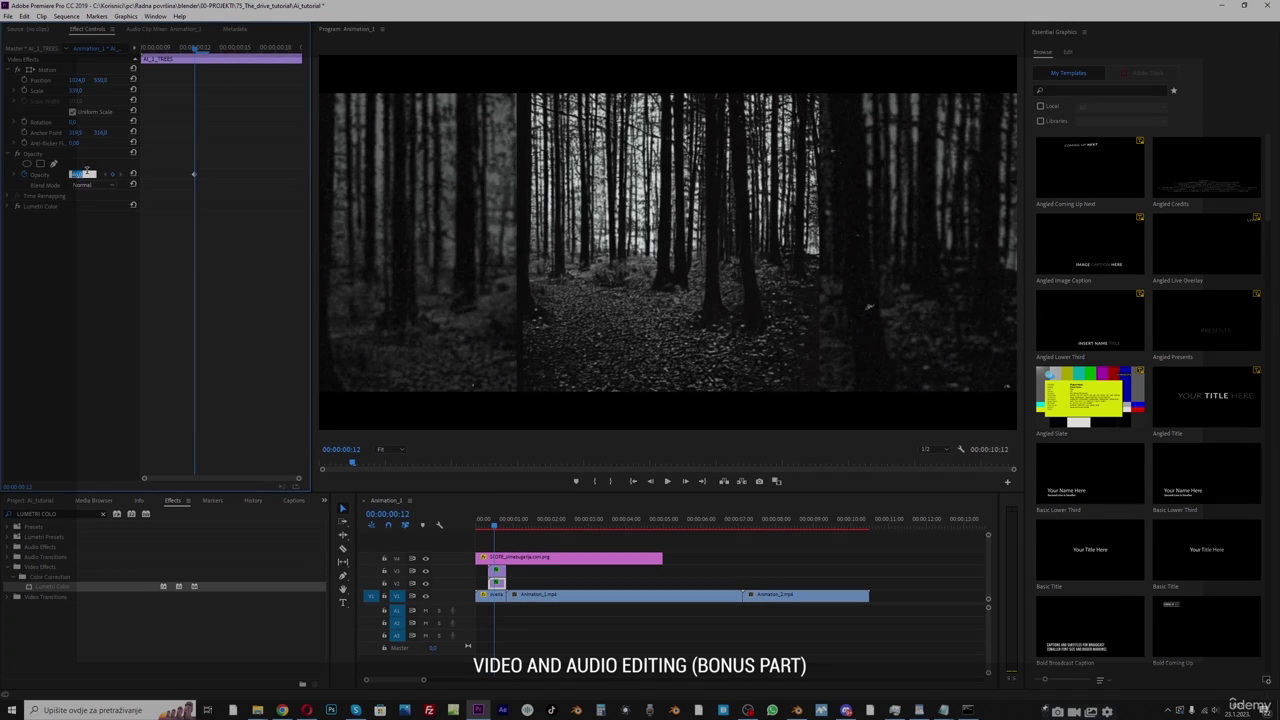
Task: Select the Pen tool in the tools panel
Action: [343, 576]
